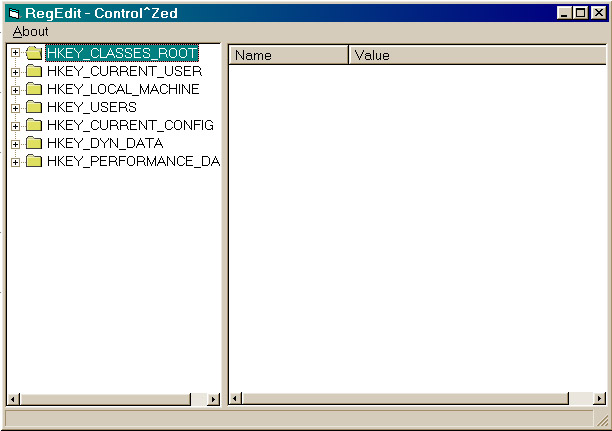The width and height of the screenshot is (612, 431).
Task: Maximize the RegEdit window
Action: pyautogui.click(x=580, y=13)
